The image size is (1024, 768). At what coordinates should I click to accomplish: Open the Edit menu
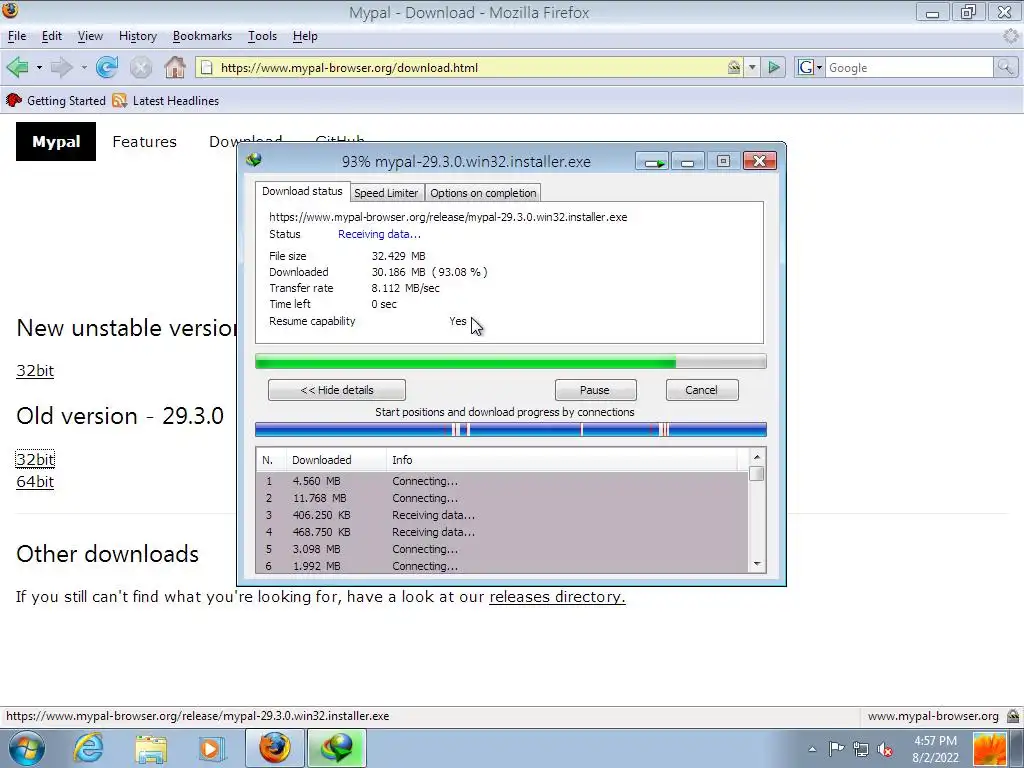click(x=52, y=36)
